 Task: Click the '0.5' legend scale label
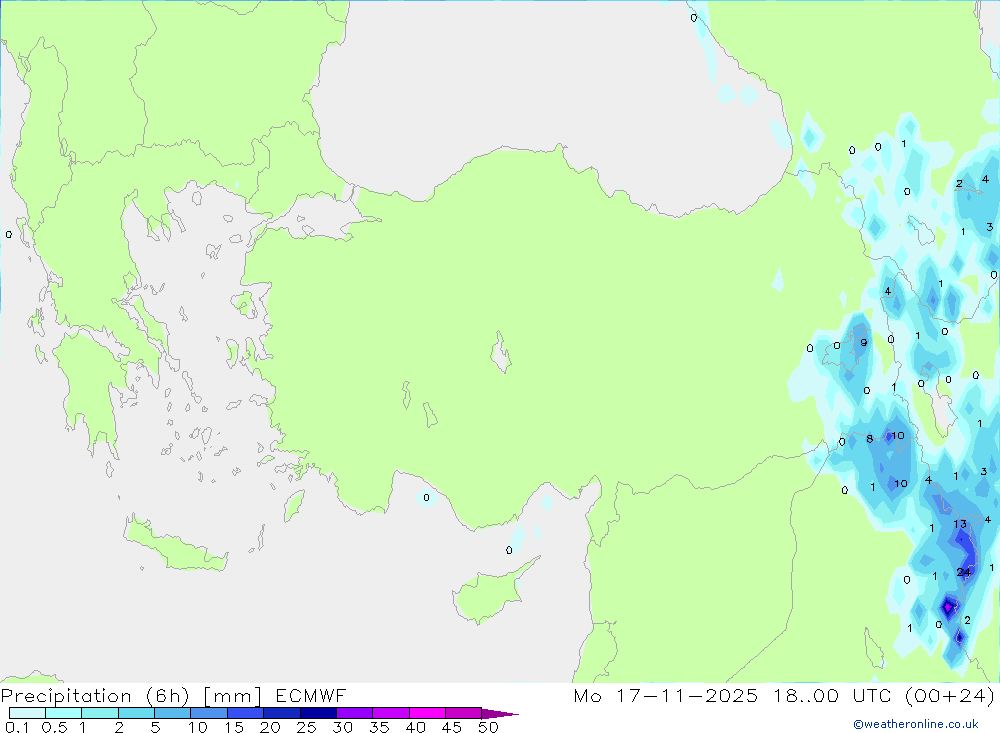(54, 727)
